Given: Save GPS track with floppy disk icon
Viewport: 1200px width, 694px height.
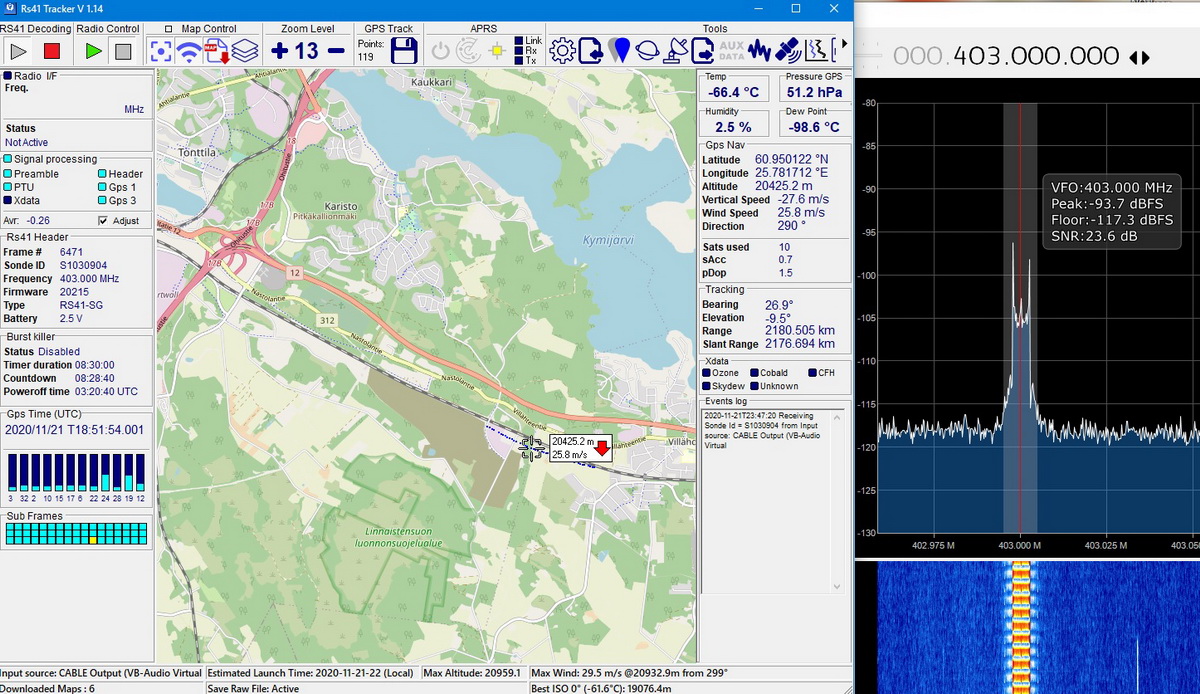Looking at the screenshot, I should tap(403, 51).
